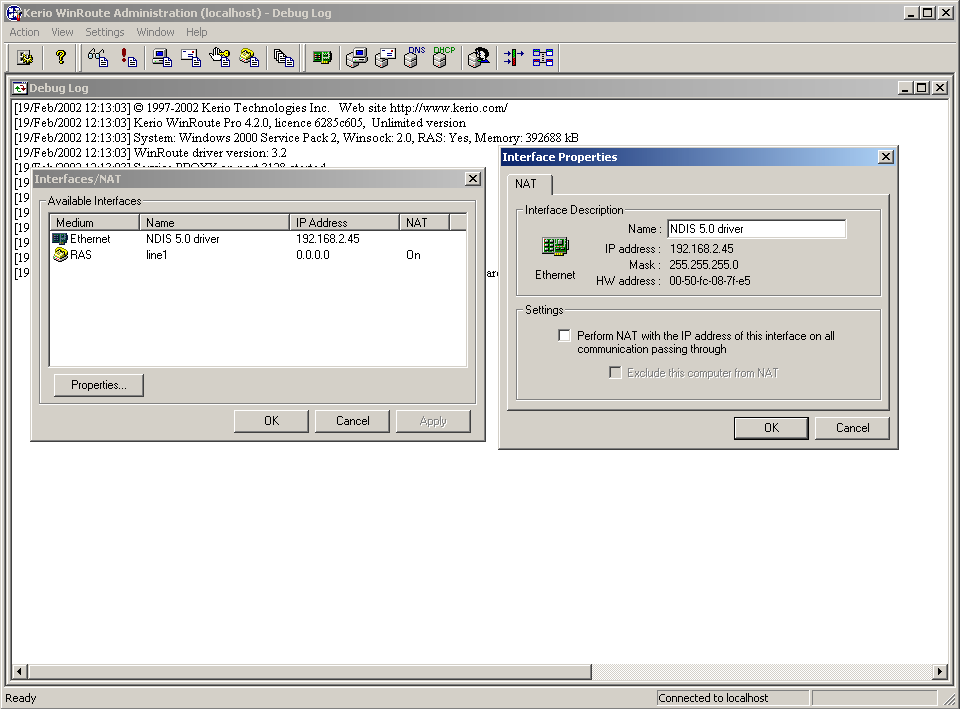960x709 pixels.
Task: Click the Connected to localhost status text
Action: click(x=713, y=698)
